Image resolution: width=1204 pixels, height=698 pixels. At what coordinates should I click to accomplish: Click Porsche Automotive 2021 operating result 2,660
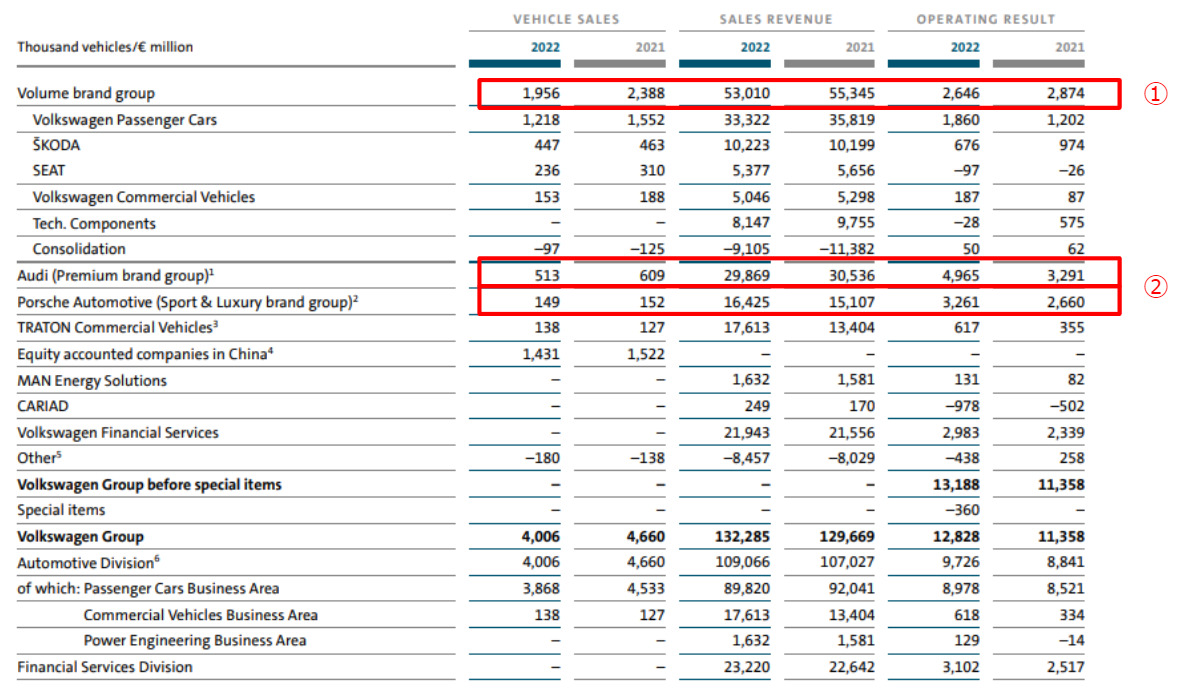point(1065,302)
